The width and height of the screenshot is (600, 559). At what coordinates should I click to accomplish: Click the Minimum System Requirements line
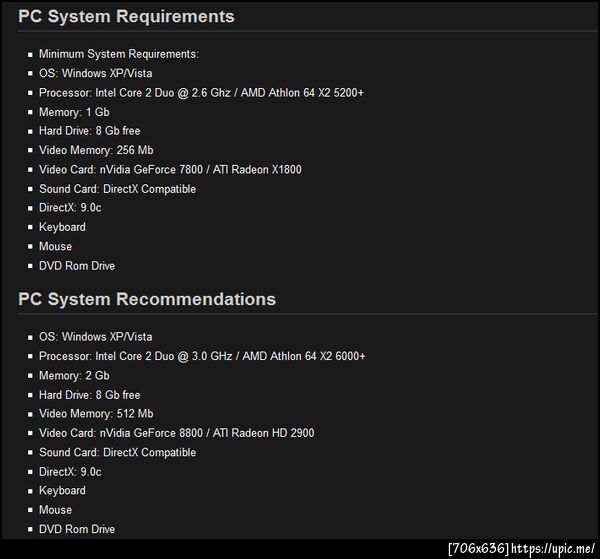point(119,54)
